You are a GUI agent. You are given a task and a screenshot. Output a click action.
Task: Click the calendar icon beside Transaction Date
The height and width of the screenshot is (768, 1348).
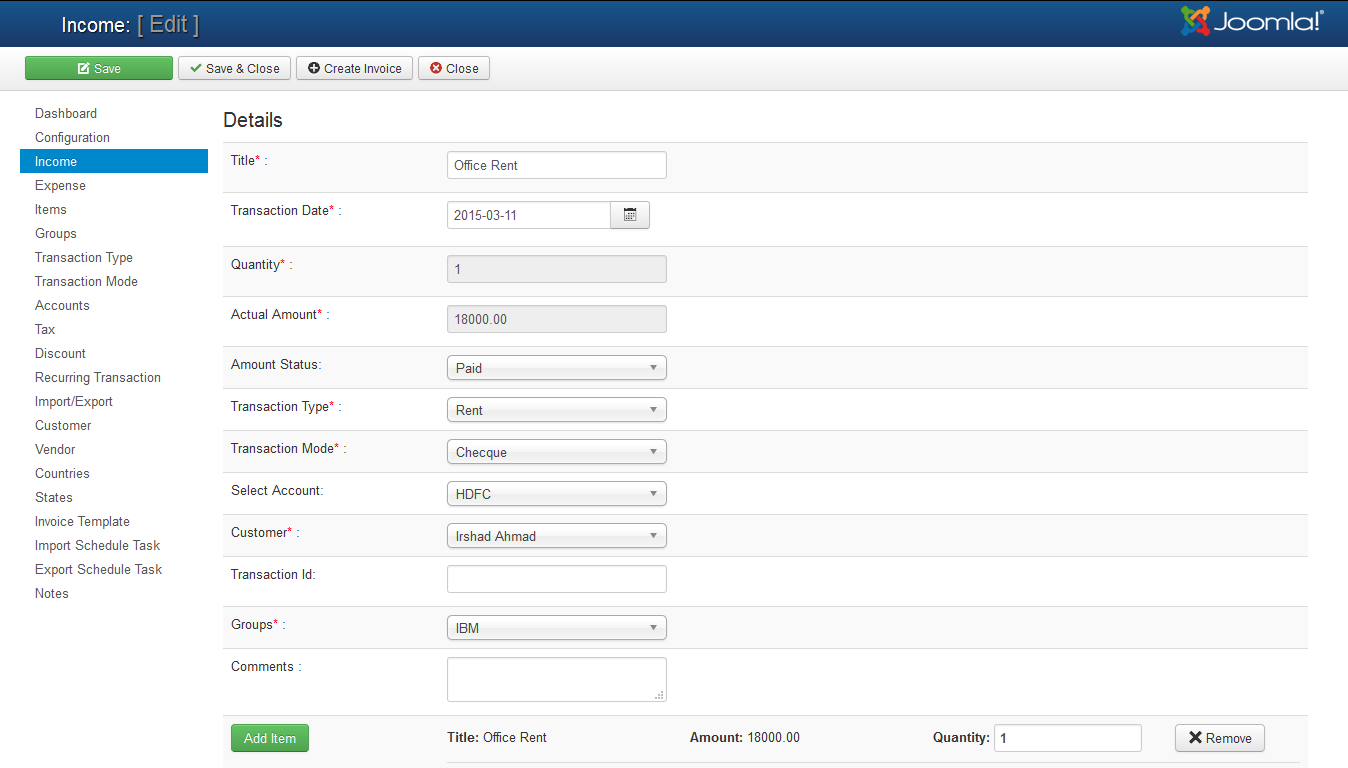pos(630,215)
